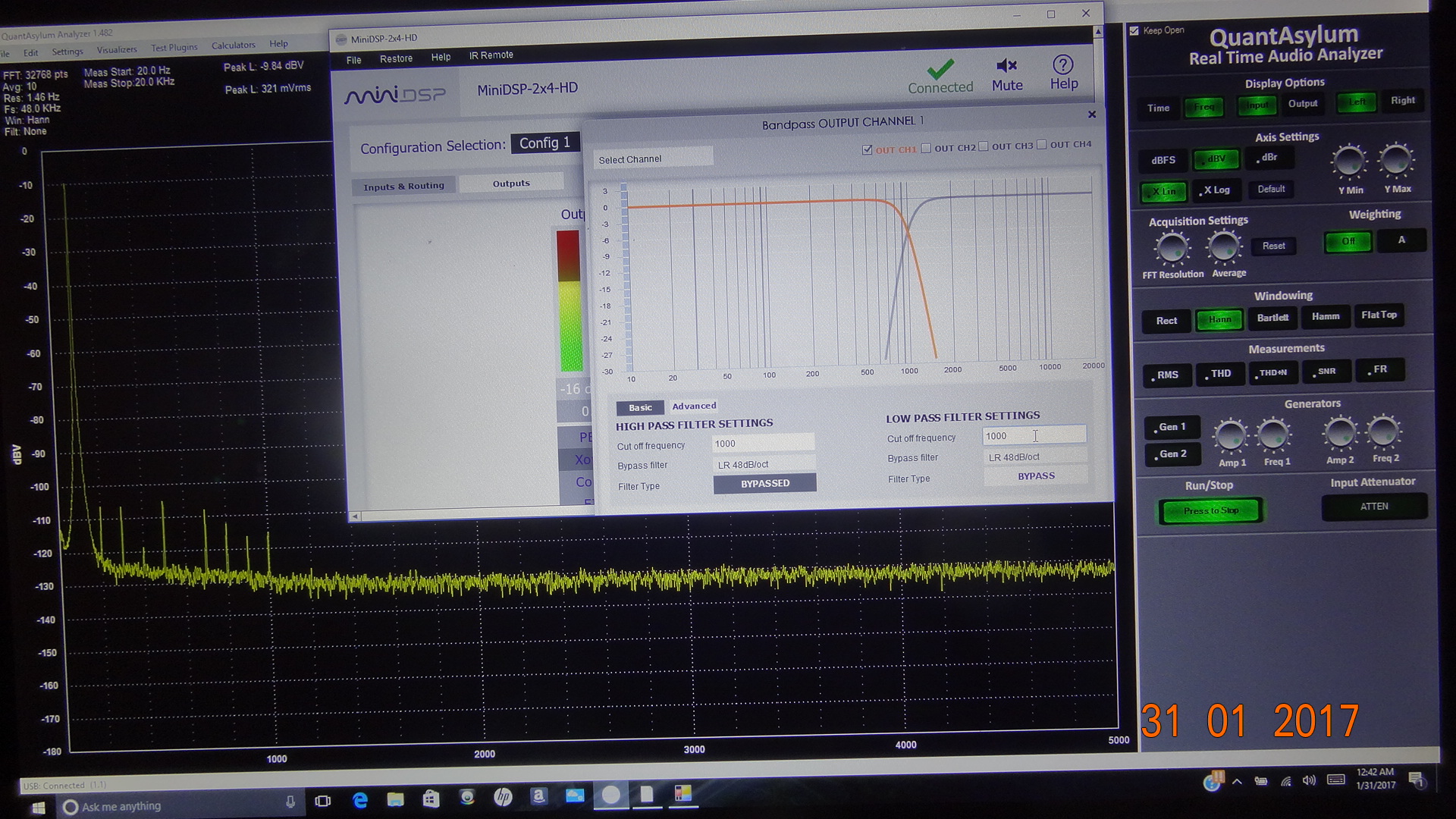
Task: Open the Config 1 configuration selector
Action: point(544,143)
